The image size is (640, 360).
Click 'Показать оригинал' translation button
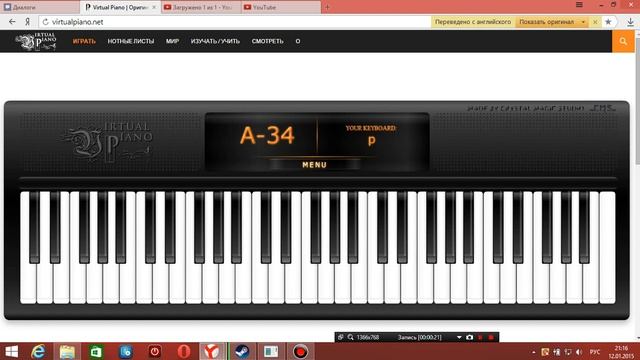click(x=547, y=22)
